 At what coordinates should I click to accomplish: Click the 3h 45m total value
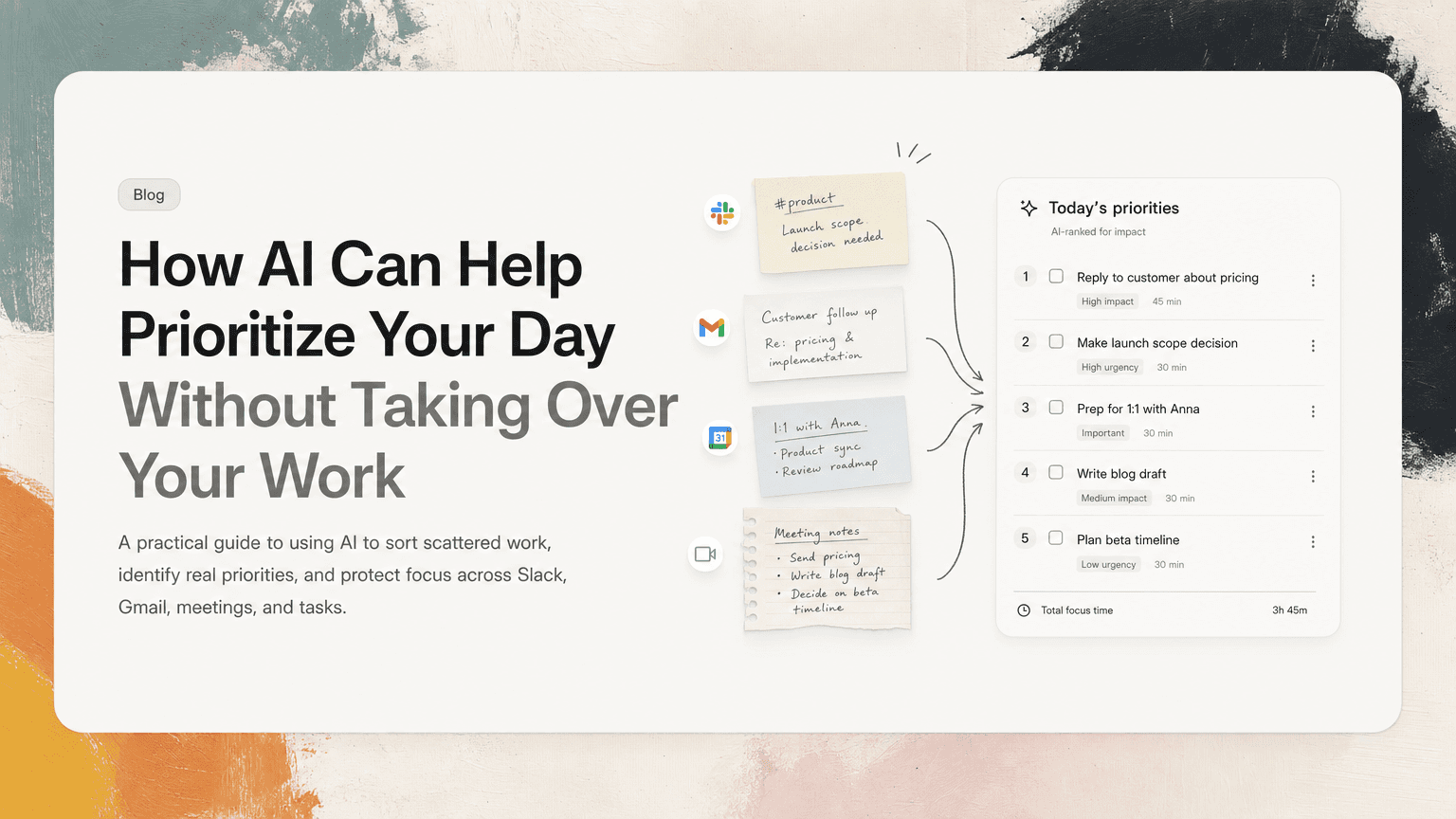pos(1289,610)
